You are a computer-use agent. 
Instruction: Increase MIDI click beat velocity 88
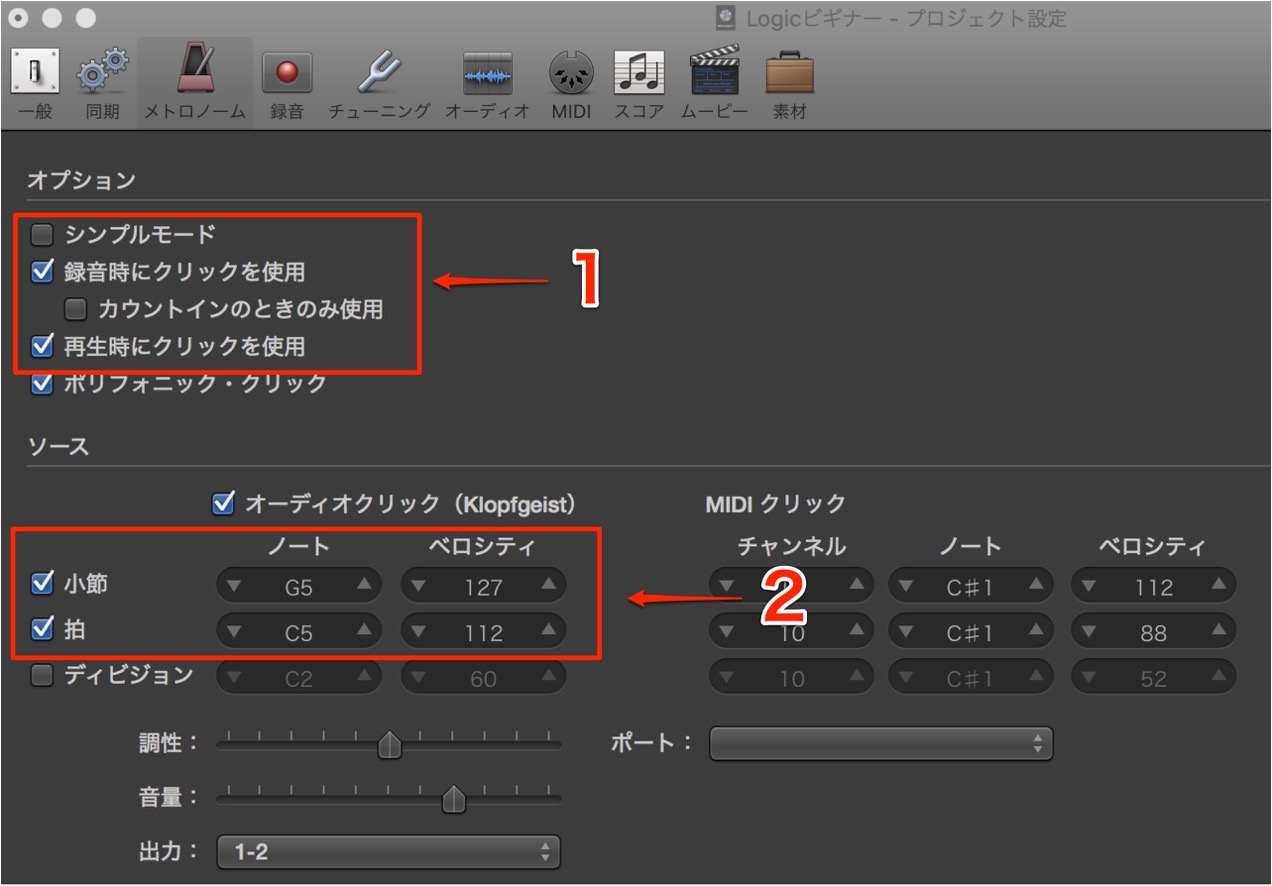[1219, 631]
